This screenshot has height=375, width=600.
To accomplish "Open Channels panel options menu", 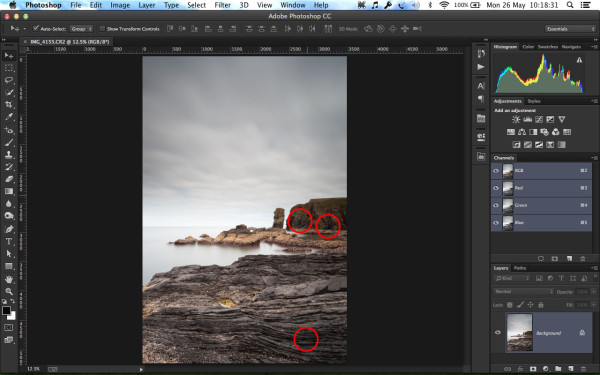I will click(x=594, y=158).
